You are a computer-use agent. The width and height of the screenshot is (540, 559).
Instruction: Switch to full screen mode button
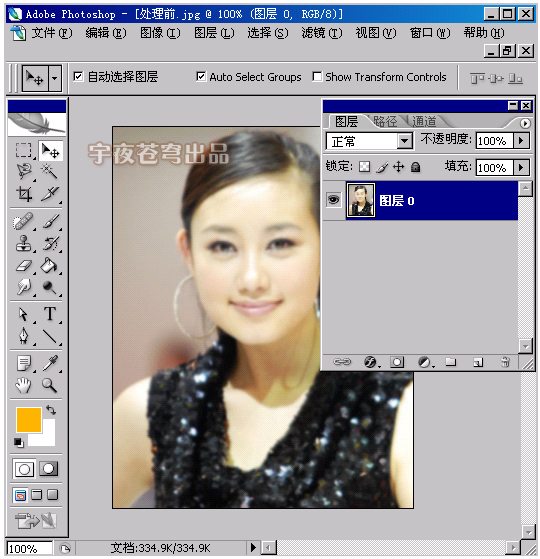(x=52, y=495)
